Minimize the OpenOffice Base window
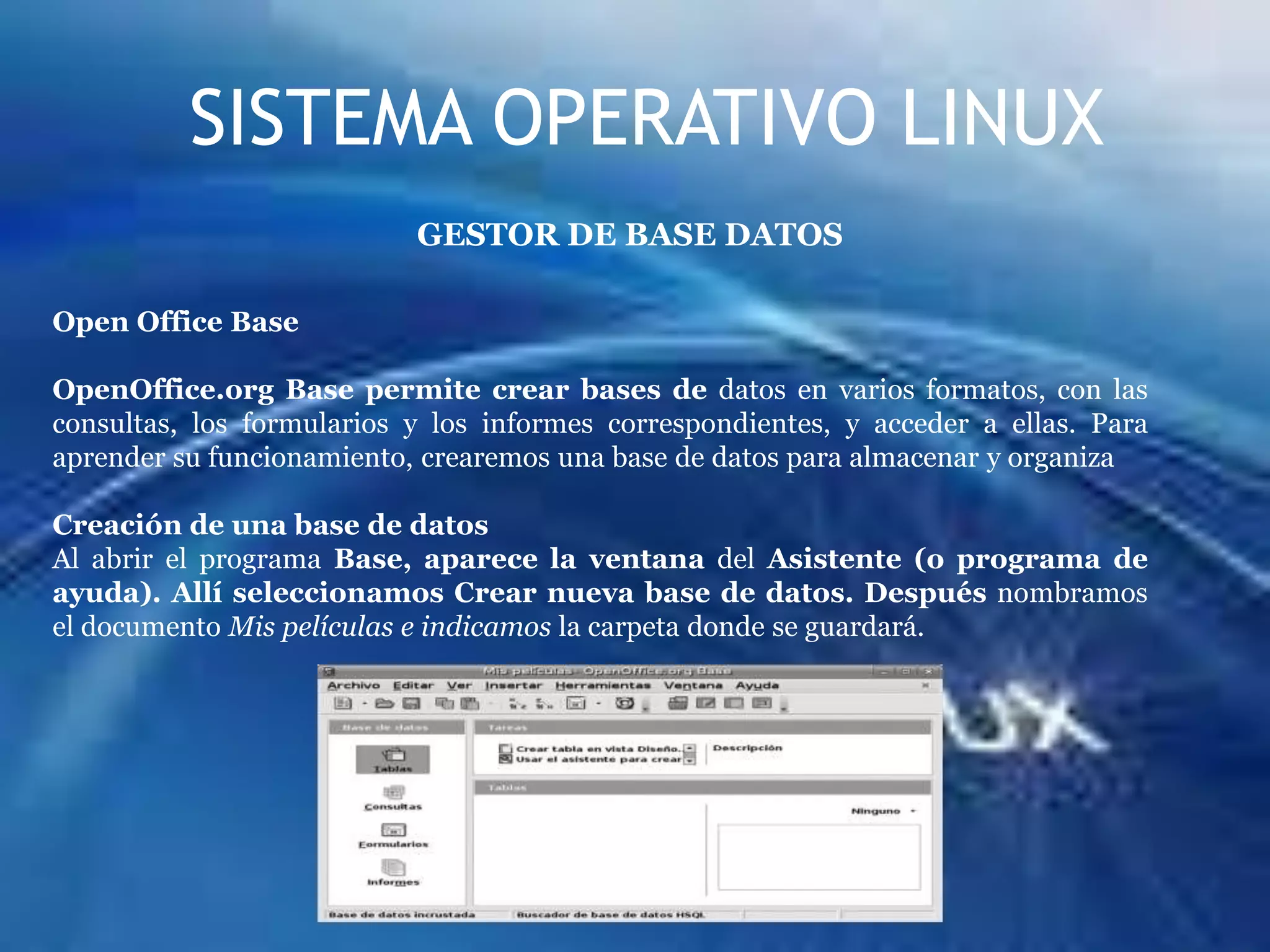The image size is (1270, 952). (x=884, y=671)
